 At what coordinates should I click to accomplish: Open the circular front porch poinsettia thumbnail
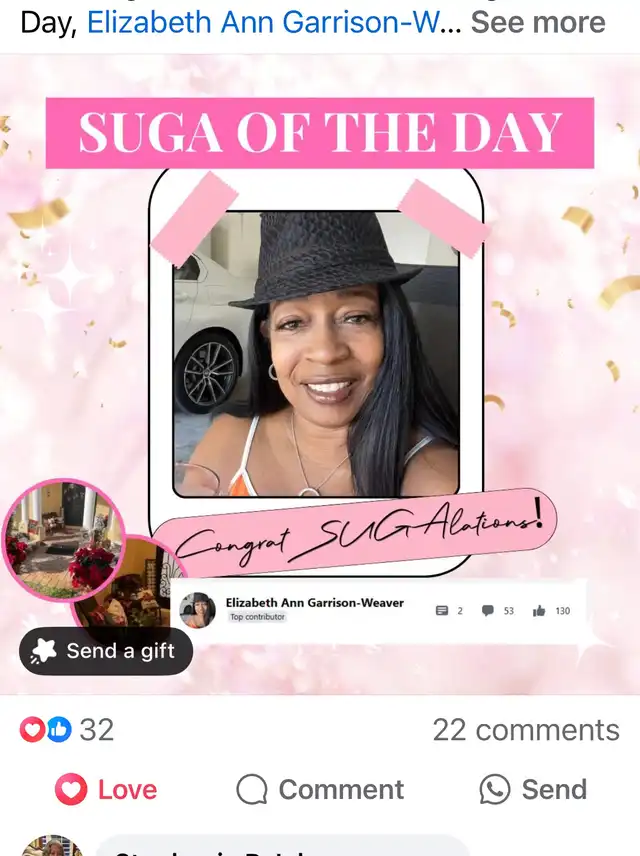pyautogui.click(x=64, y=540)
